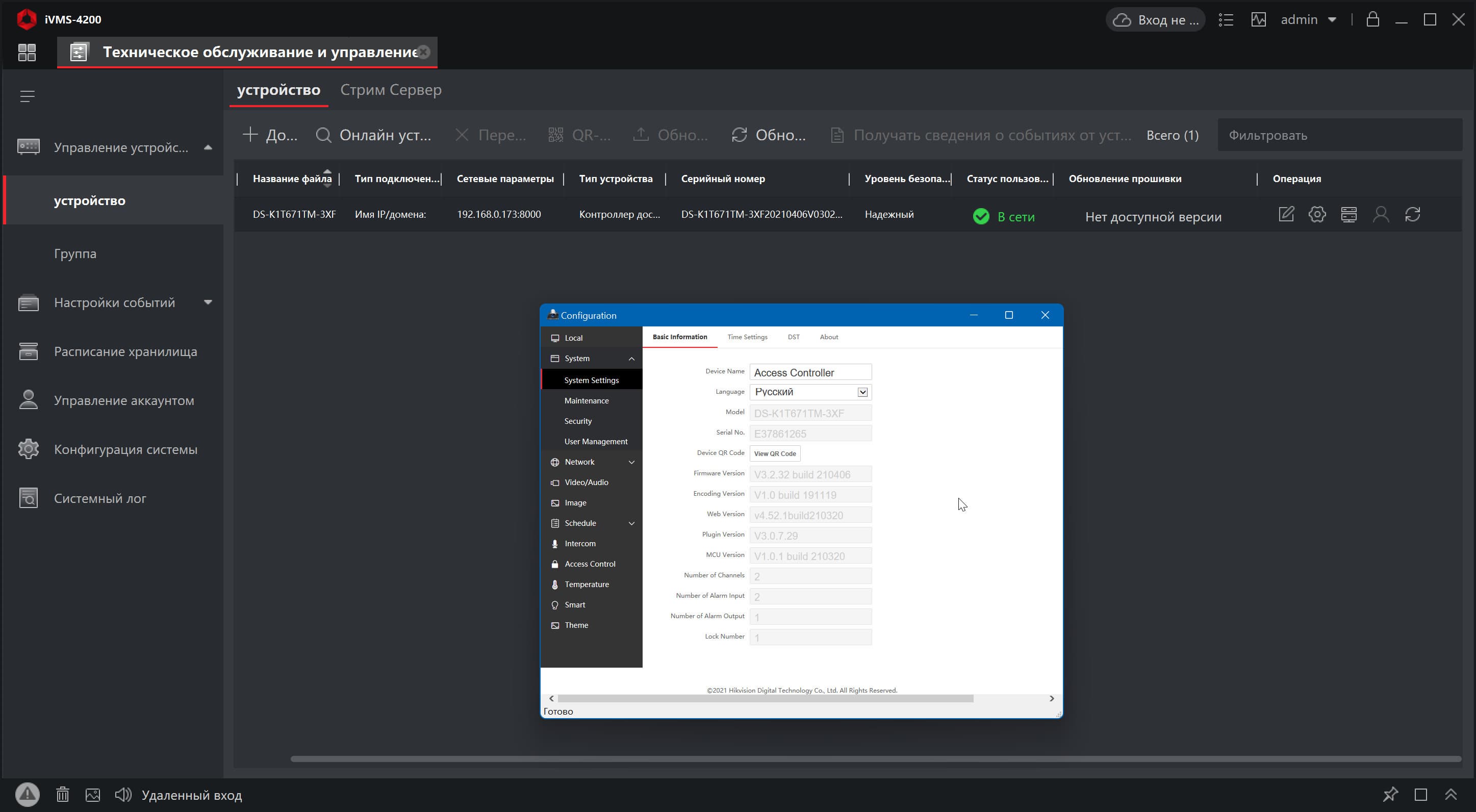Click the Device Name input field
Viewport: 1476px width, 812px height.
[x=810, y=372]
